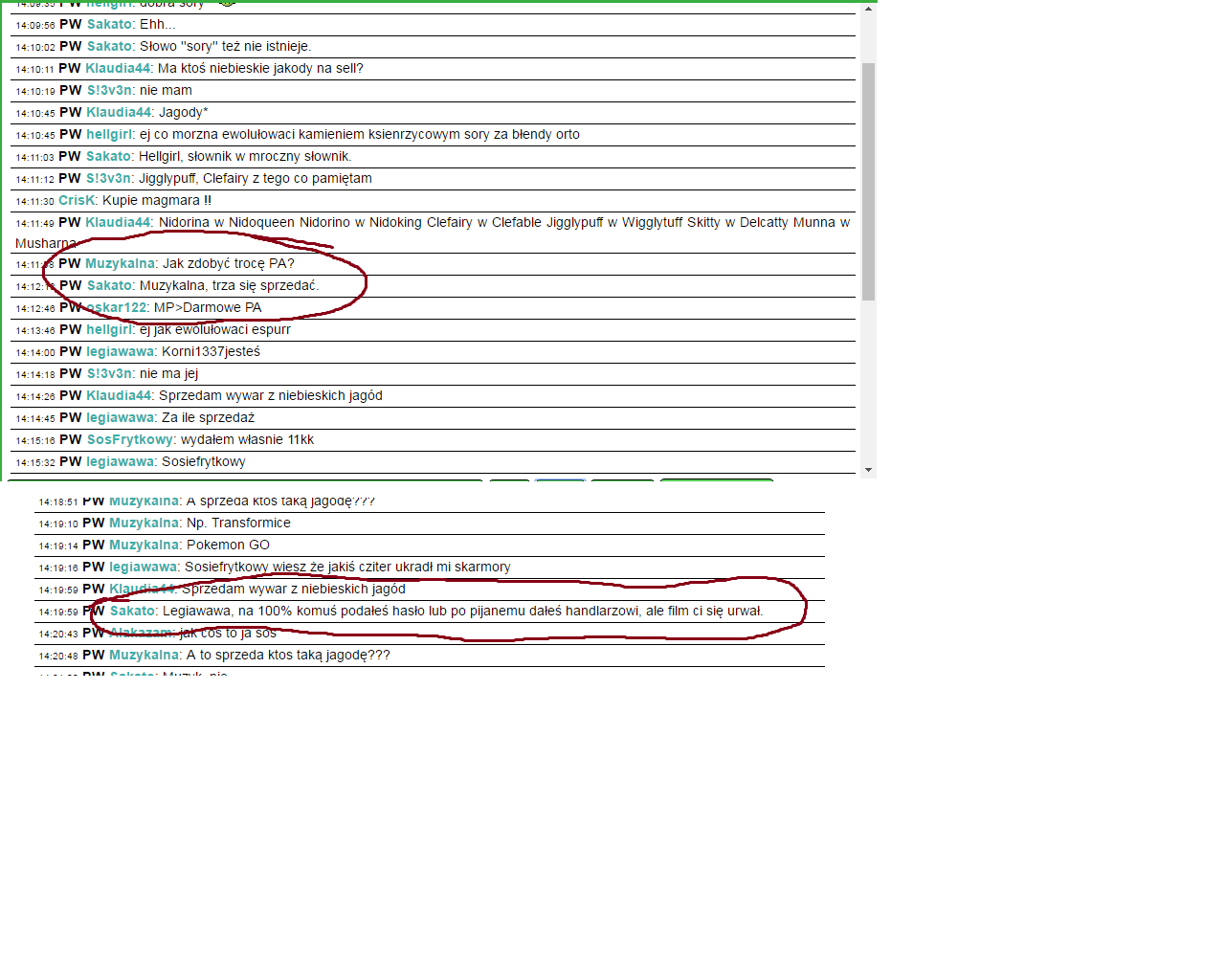Click SosFrytkowy's username in the chat

[x=130, y=440]
